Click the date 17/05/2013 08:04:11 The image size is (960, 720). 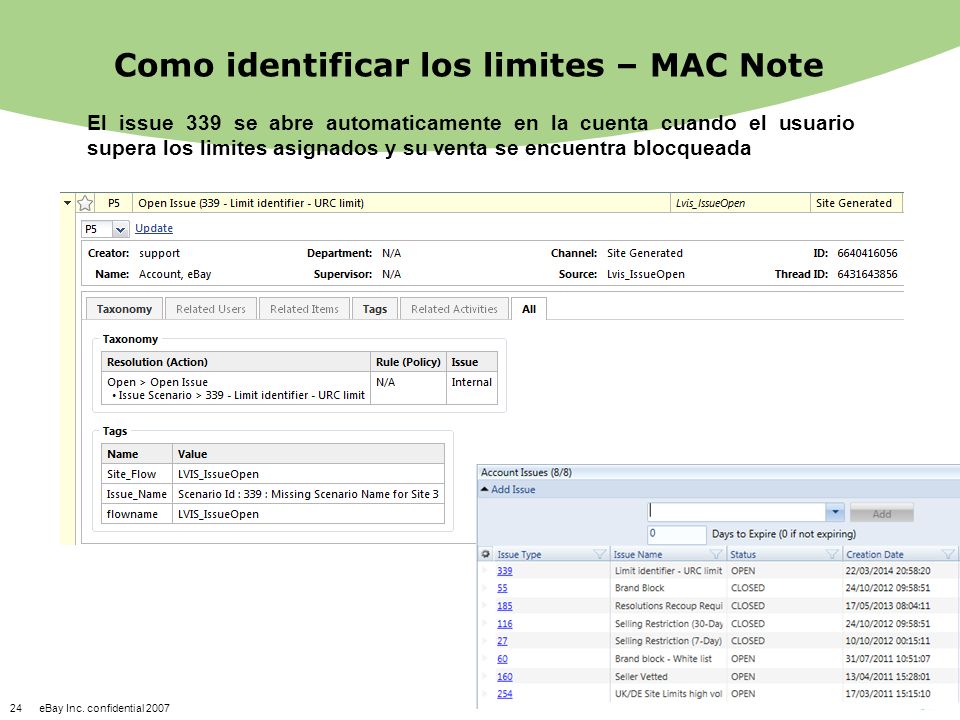pos(888,606)
